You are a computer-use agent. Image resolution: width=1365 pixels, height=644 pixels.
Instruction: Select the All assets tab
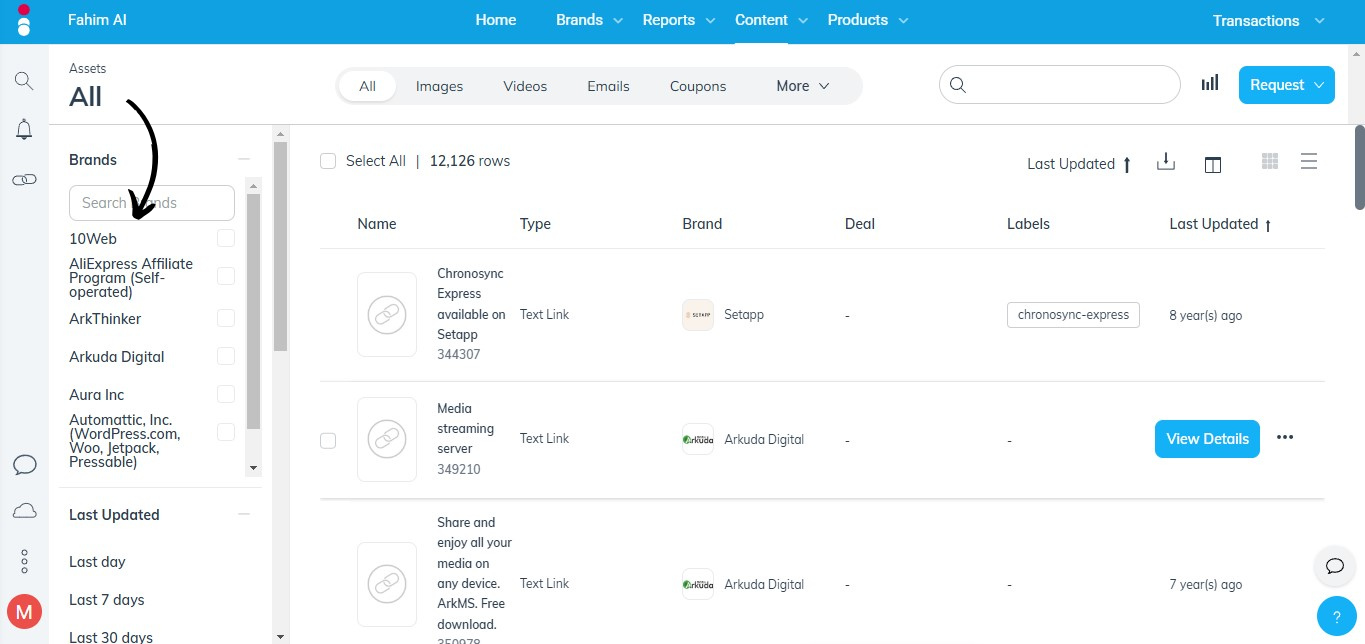[x=368, y=86]
